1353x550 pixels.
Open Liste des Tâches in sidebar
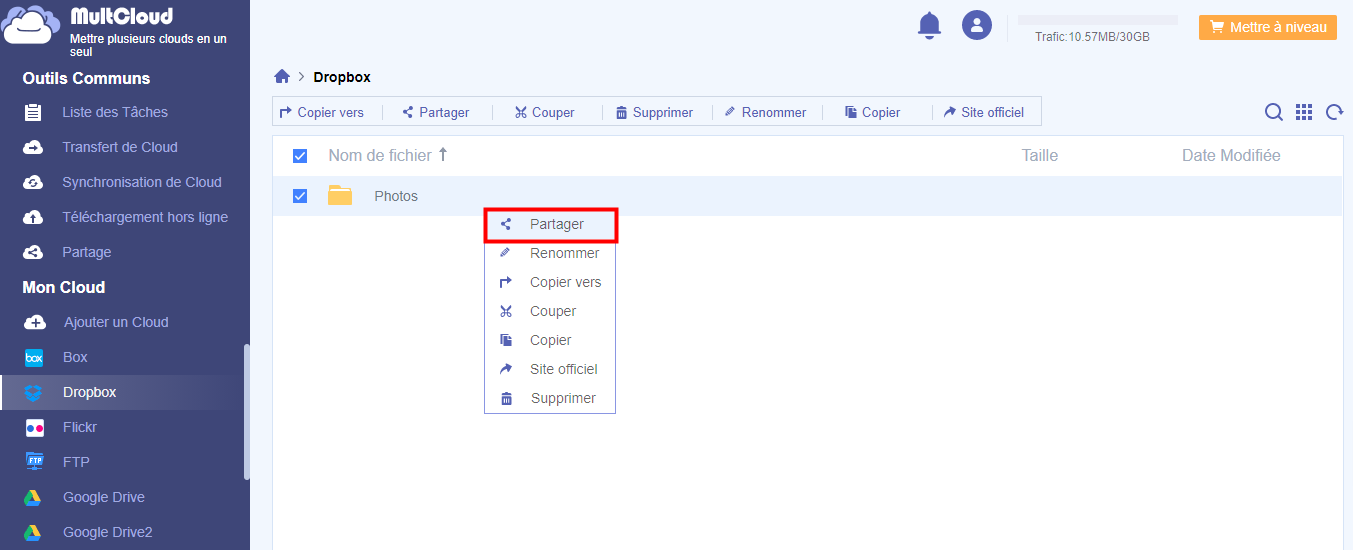pos(115,112)
